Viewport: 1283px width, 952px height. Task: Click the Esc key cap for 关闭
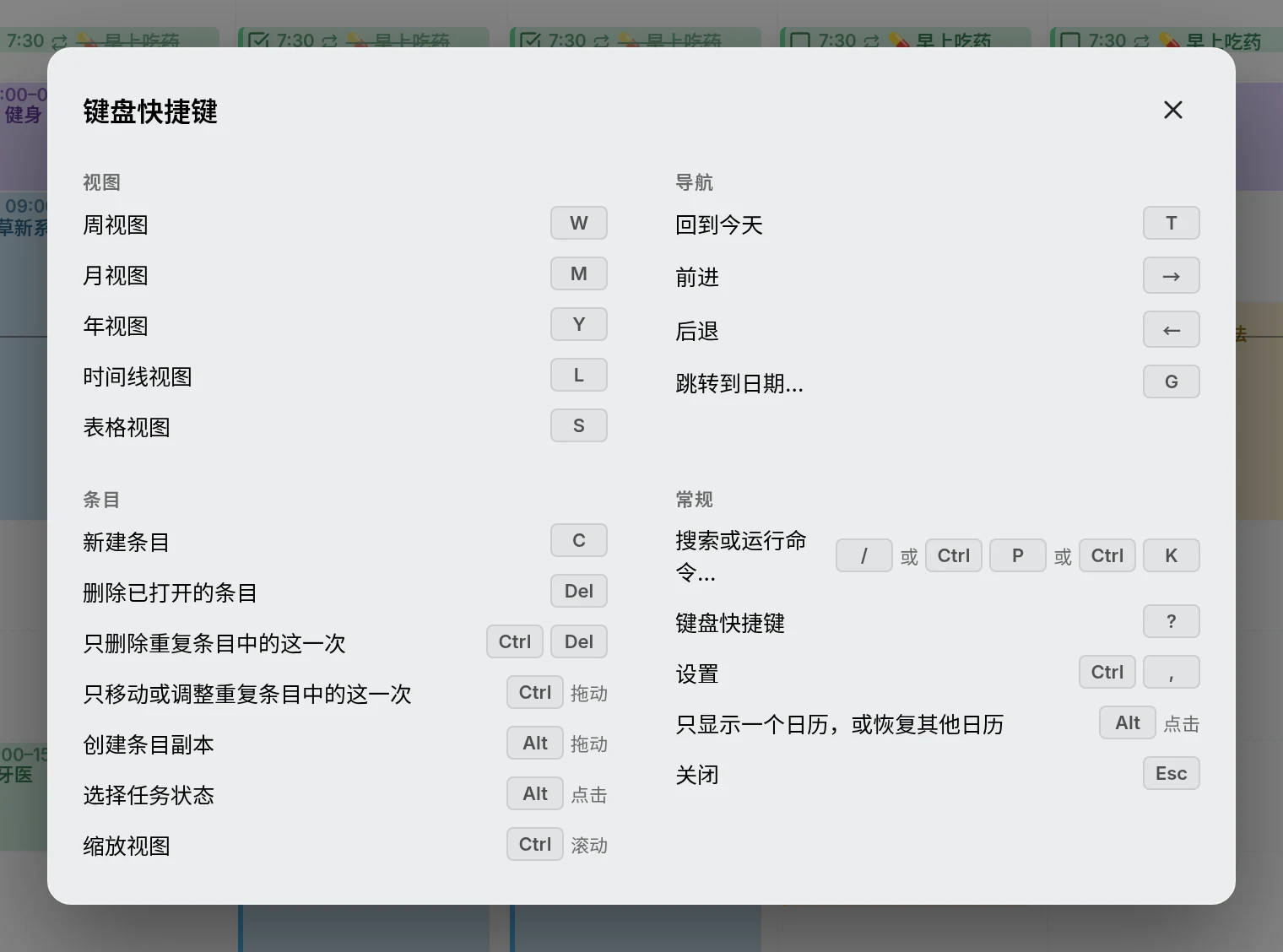click(x=1172, y=774)
